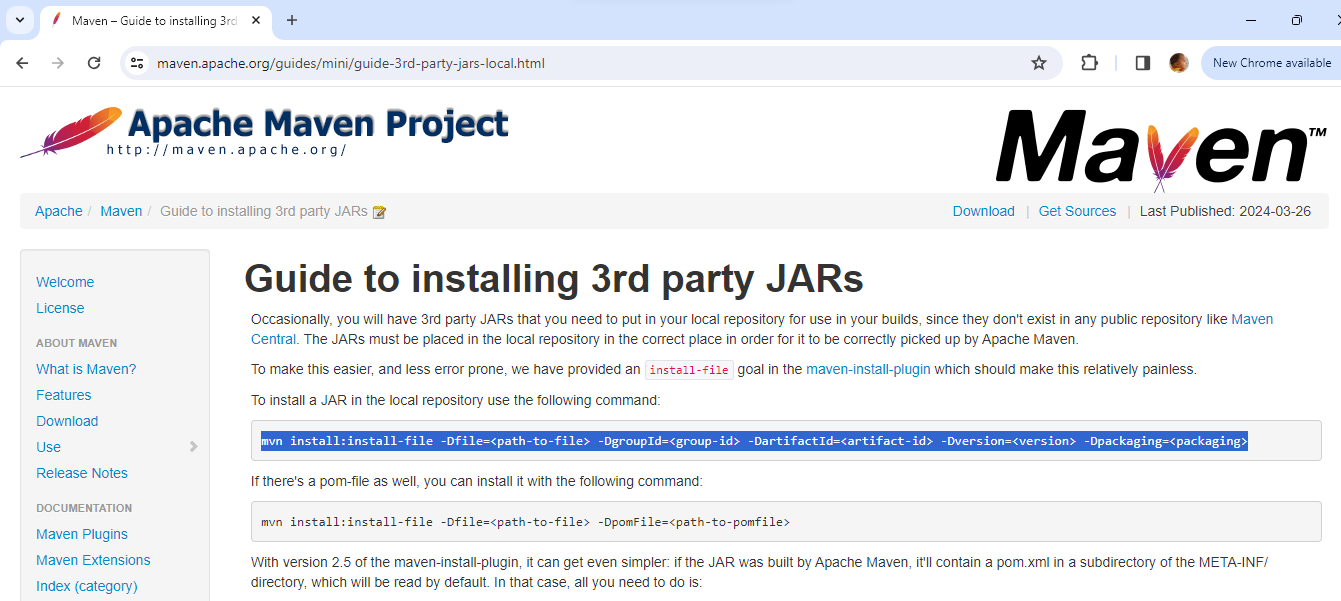1341x601 pixels.
Task: Select the Maven guide browser tab
Action: (150, 20)
